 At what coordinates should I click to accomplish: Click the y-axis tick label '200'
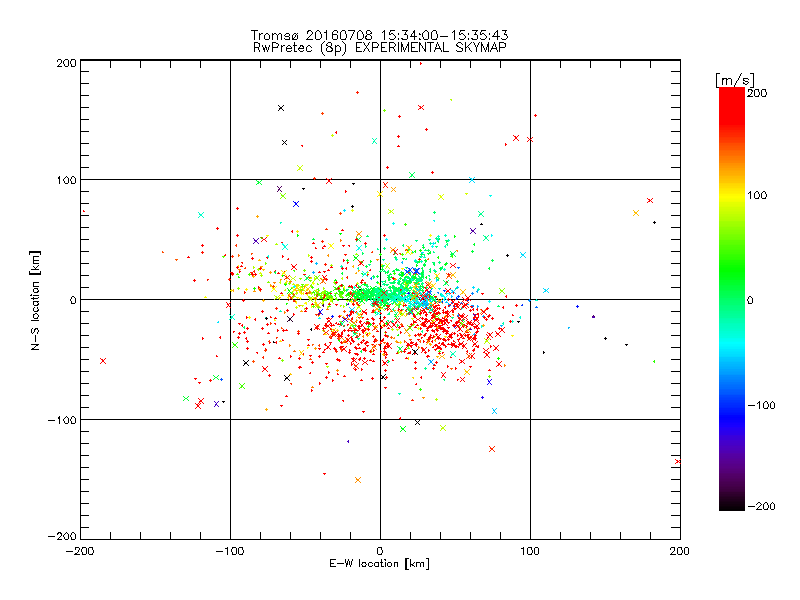66,63
